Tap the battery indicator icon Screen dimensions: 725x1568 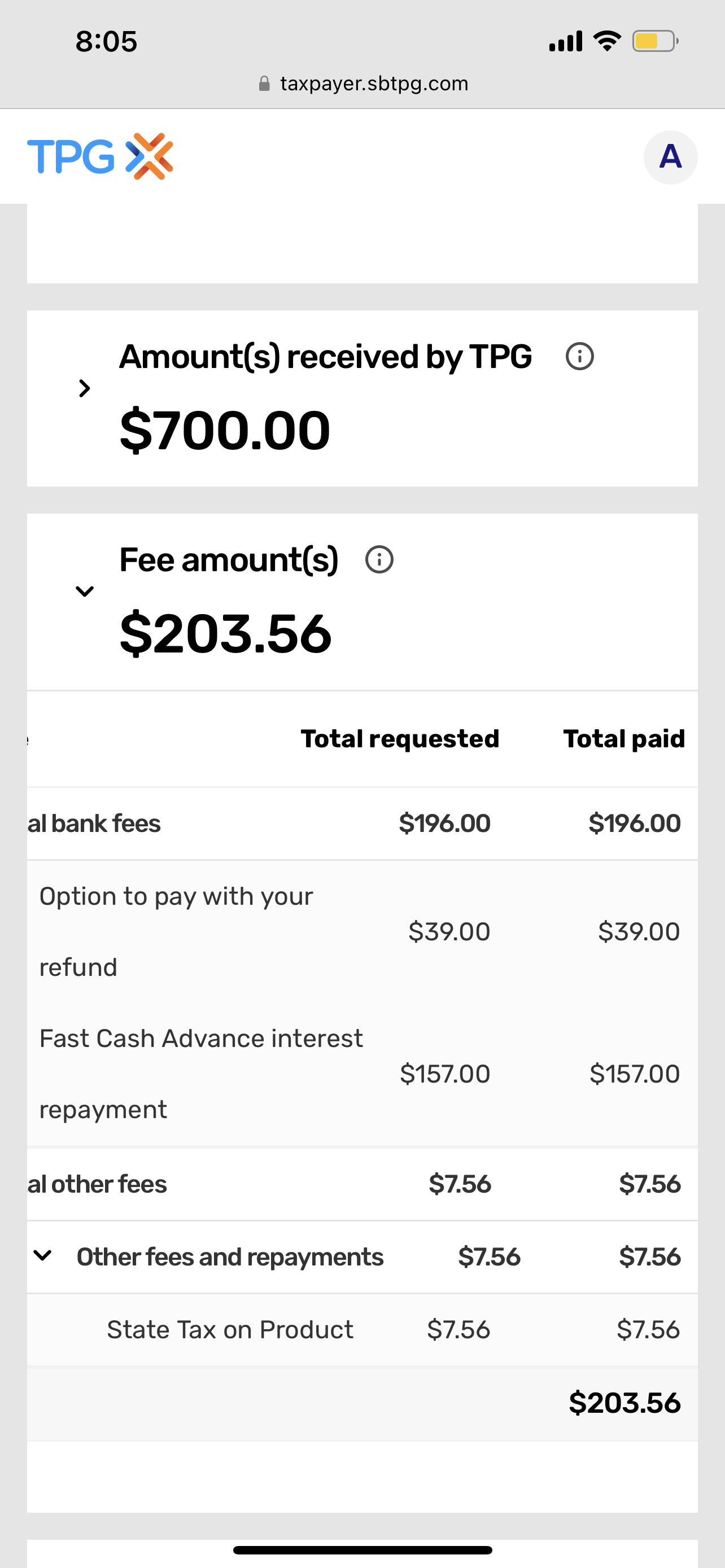[655, 41]
